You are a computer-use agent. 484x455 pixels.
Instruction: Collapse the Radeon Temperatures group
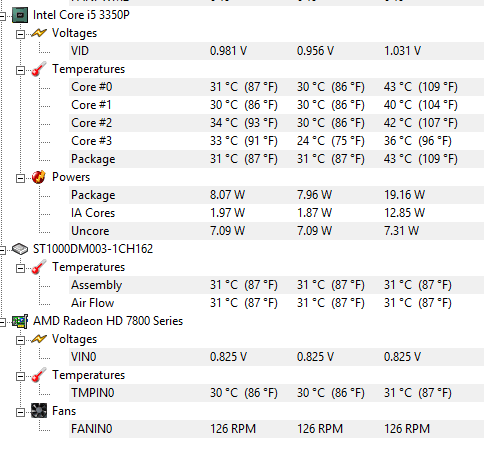[20, 376]
